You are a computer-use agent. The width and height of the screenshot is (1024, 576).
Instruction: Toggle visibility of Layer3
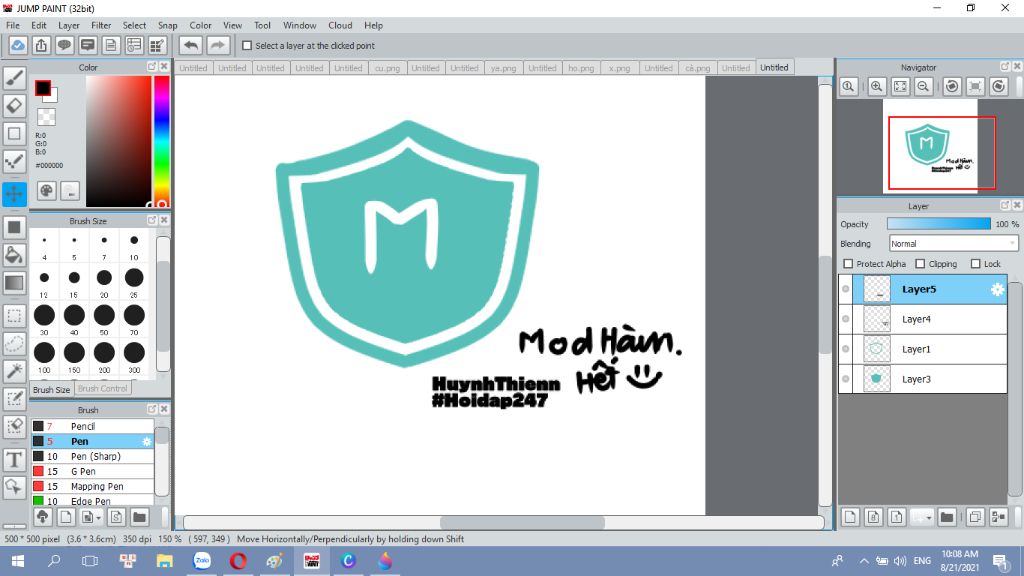(x=846, y=379)
